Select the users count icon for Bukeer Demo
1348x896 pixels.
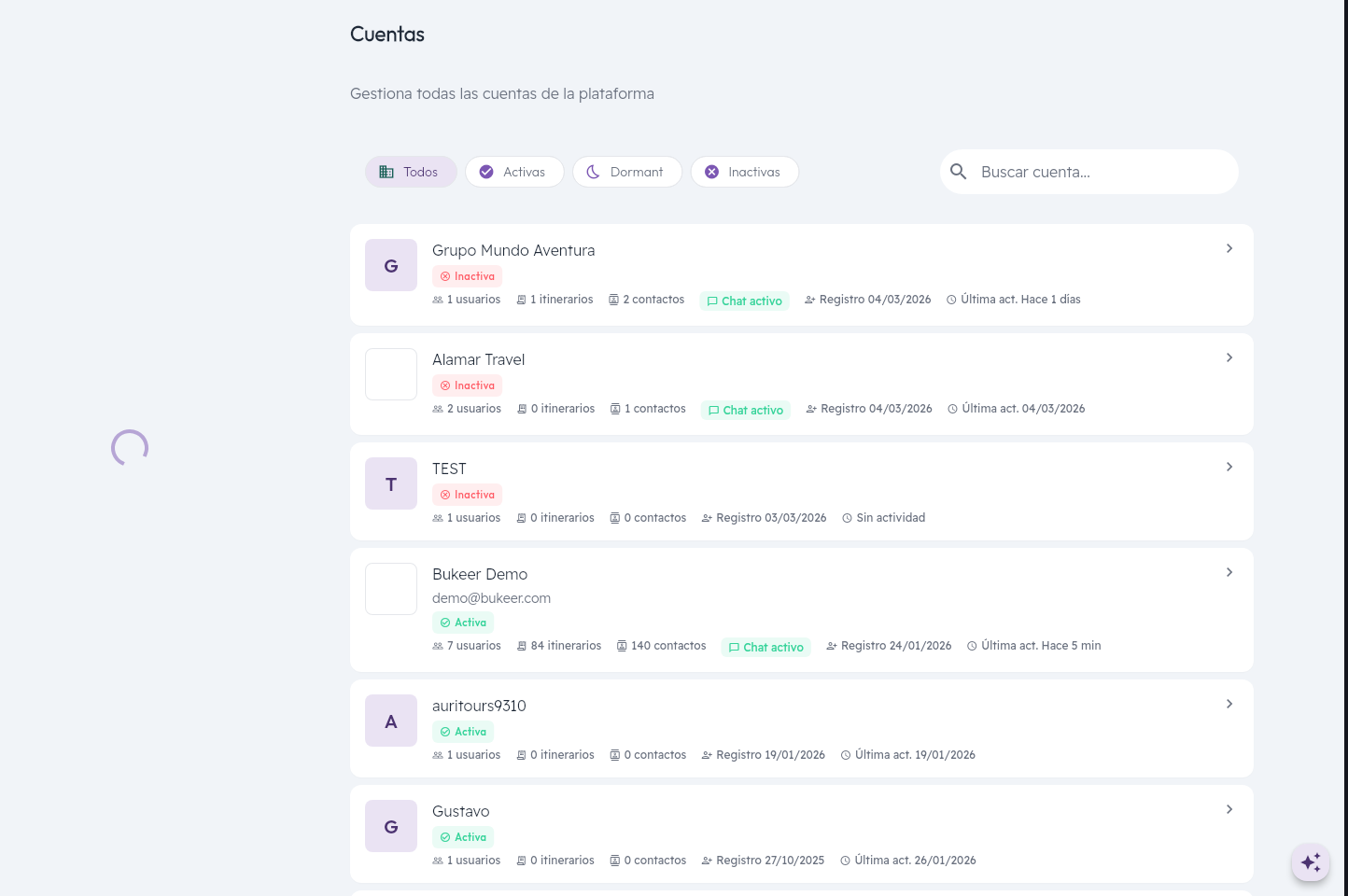click(437, 645)
